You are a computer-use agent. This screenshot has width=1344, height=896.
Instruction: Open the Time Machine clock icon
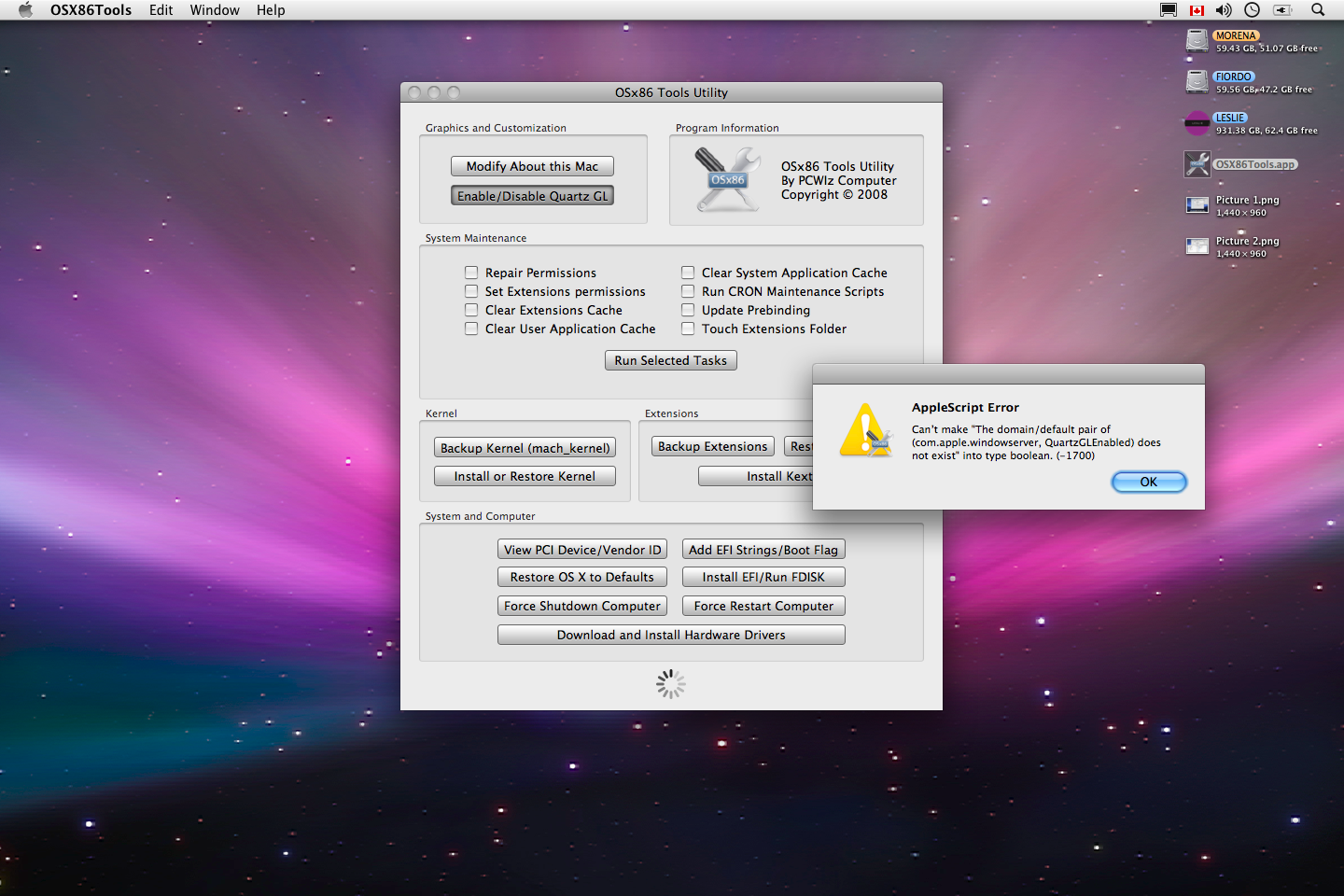click(1253, 10)
